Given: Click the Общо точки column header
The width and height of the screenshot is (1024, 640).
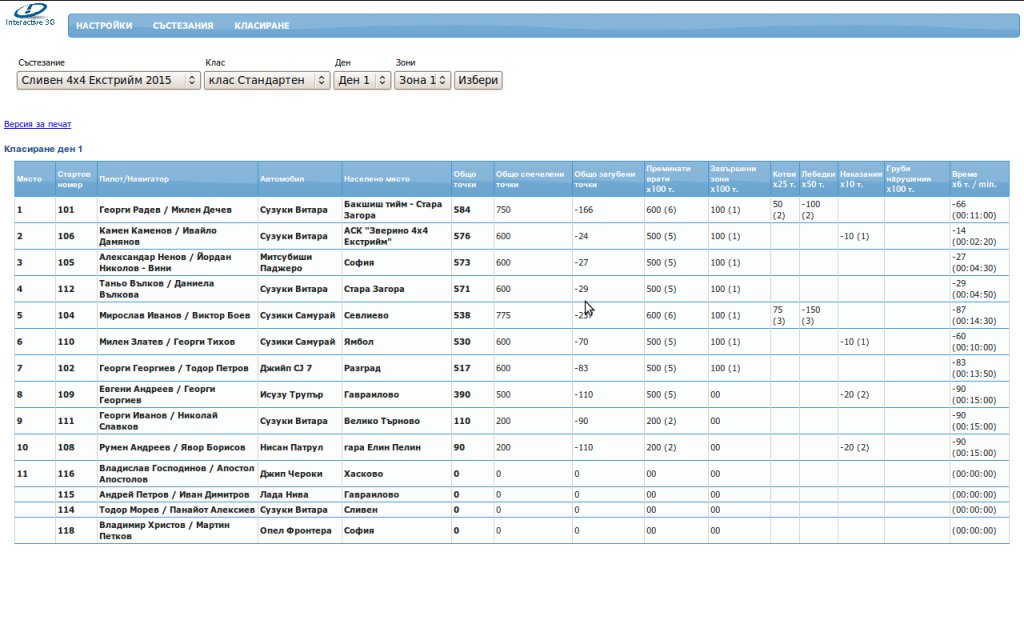Looking at the screenshot, I should (465, 179).
